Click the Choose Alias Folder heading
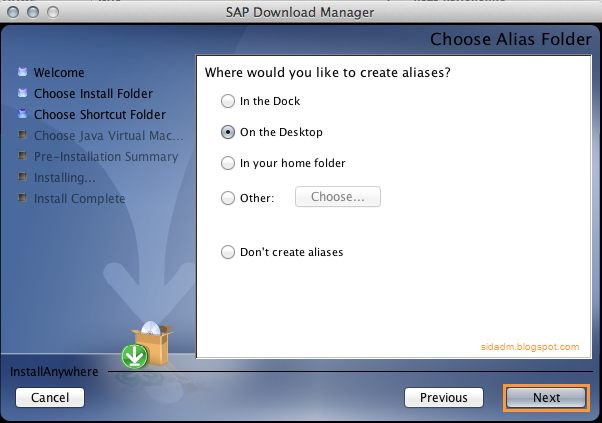The image size is (602, 423). pyautogui.click(x=511, y=39)
